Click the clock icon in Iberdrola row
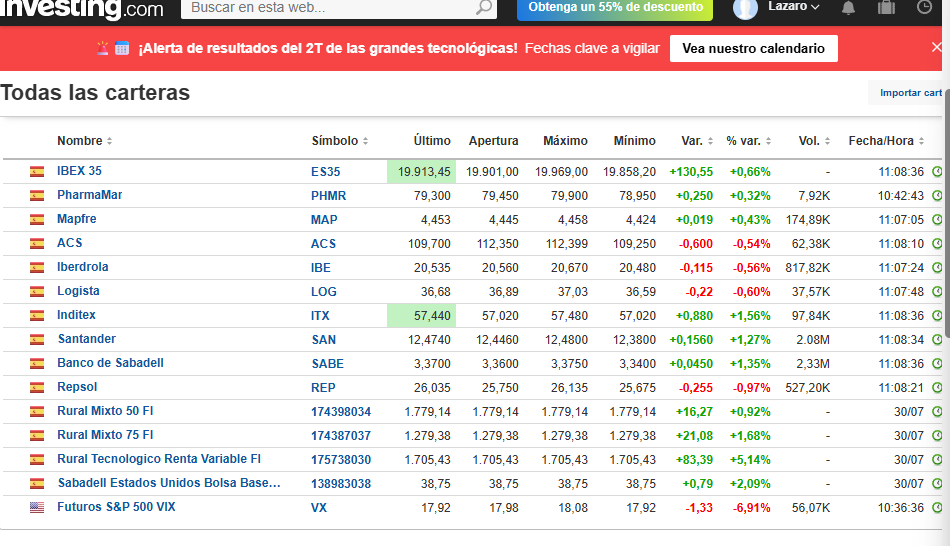 937,267
